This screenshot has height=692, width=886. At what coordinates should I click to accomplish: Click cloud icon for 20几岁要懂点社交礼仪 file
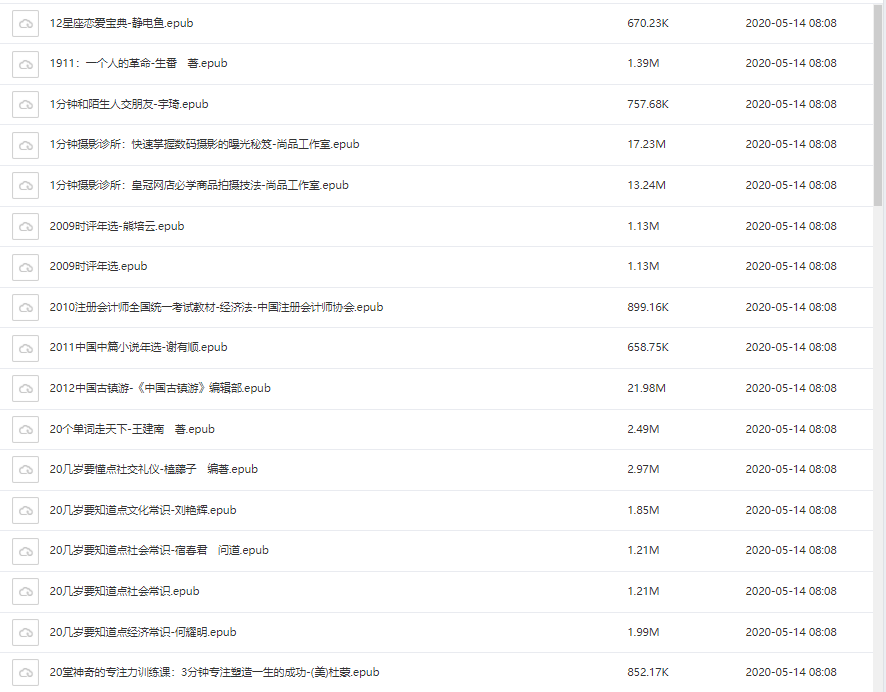click(x=25, y=469)
